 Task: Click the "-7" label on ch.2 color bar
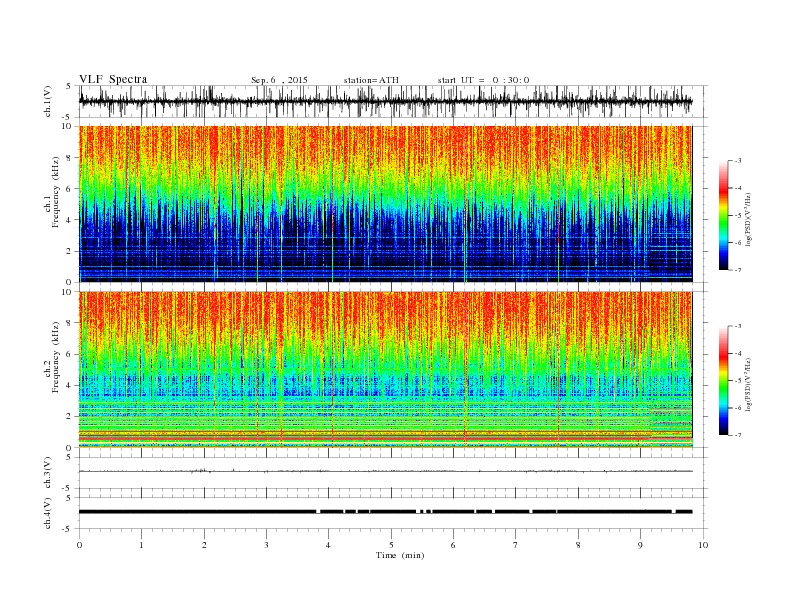tap(737, 435)
